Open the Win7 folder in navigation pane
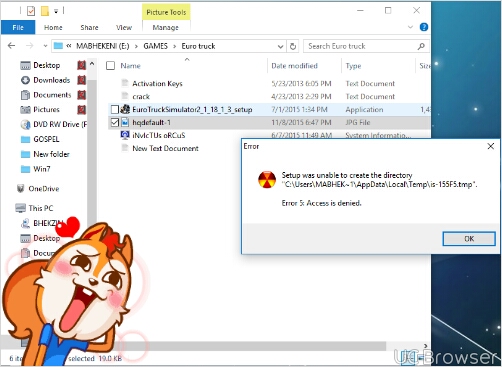The image size is (502, 367). pyautogui.click(x=42, y=169)
